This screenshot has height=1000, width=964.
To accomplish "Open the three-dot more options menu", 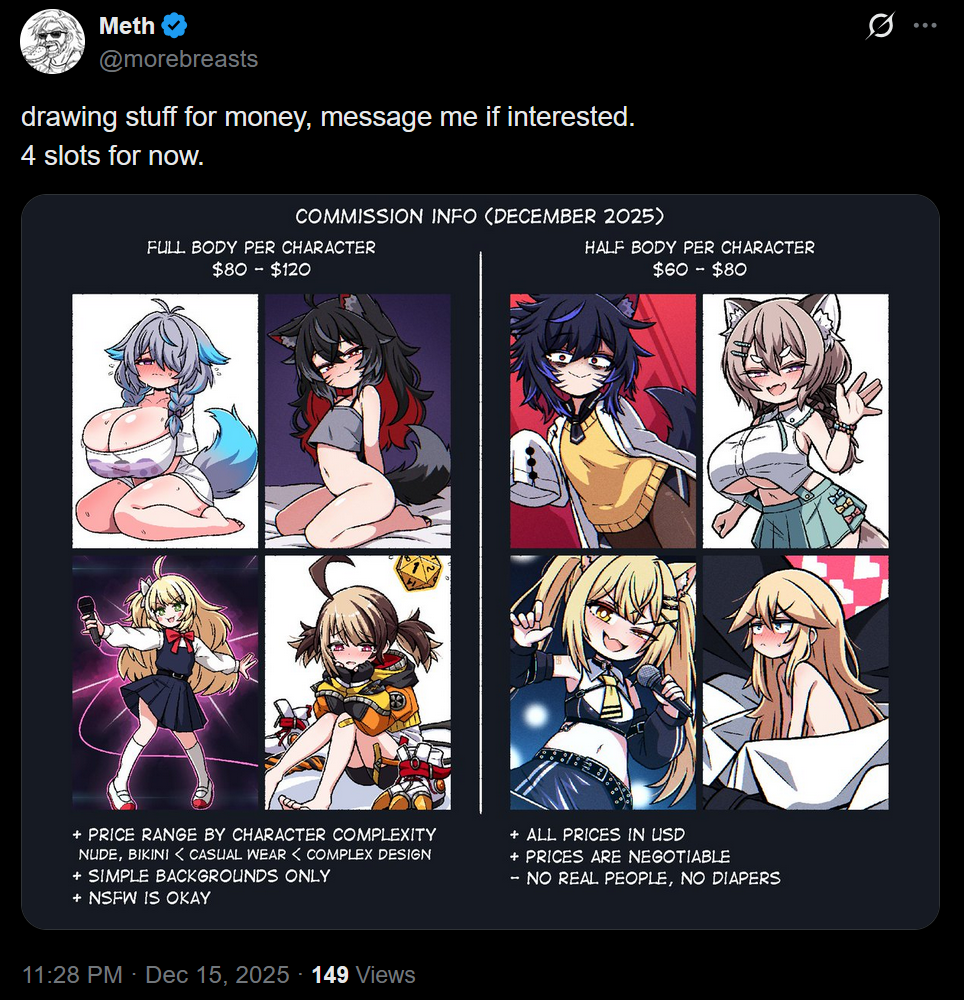I will pyautogui.click(x=924, y=26).
